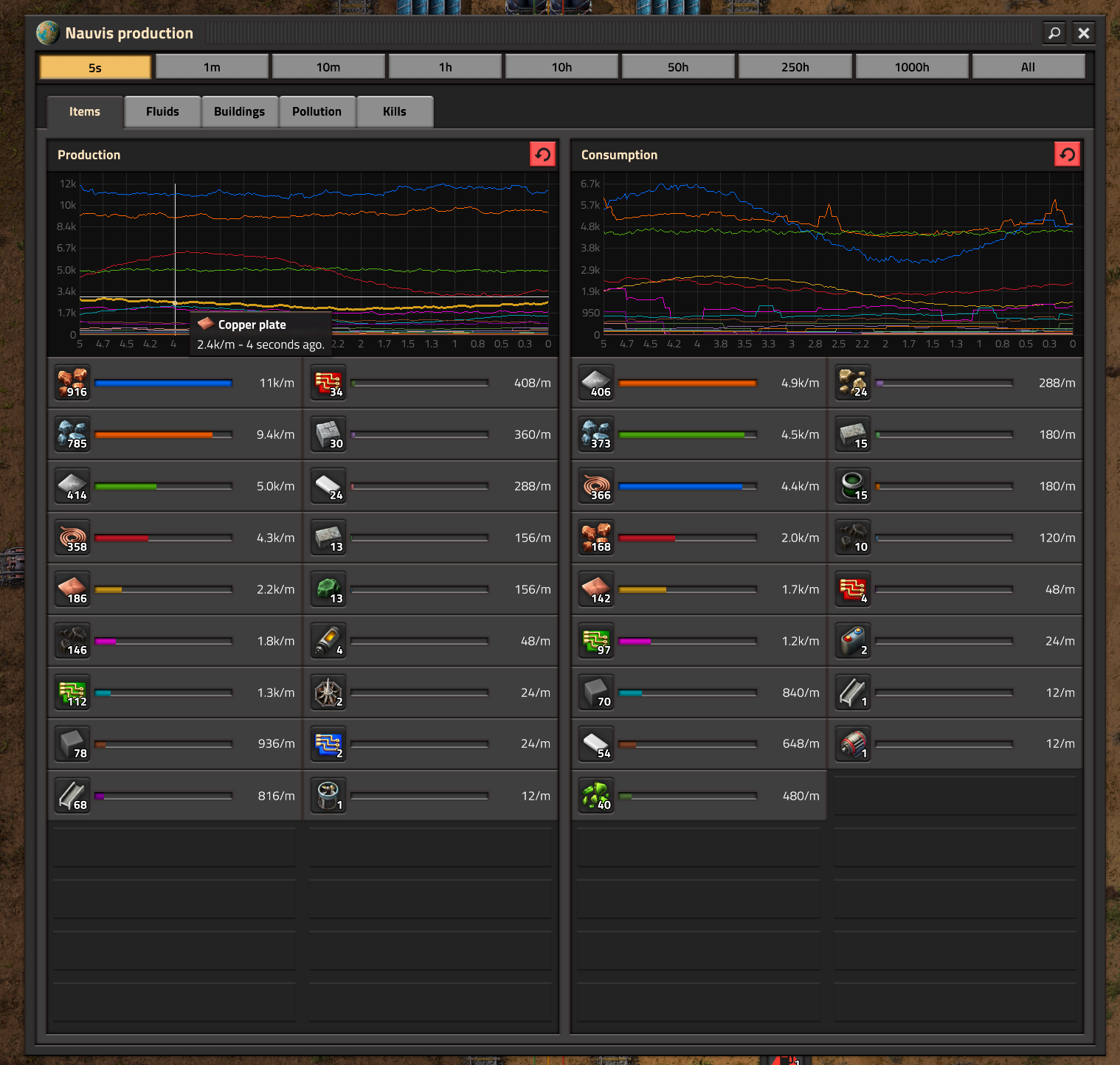1120x1065 pixels.
Task: Select the steel plate icon in Consumption
Action: pos(597,744)
